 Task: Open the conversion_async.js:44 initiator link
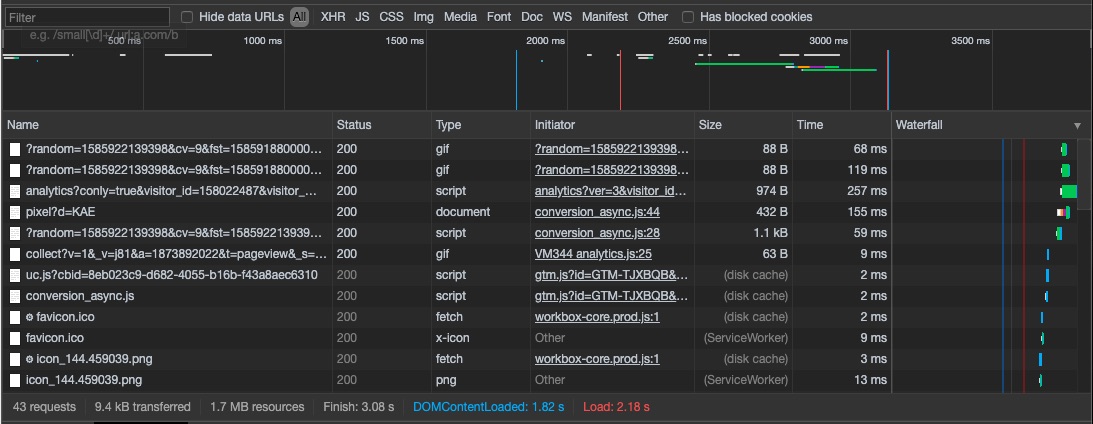point(597,212)
